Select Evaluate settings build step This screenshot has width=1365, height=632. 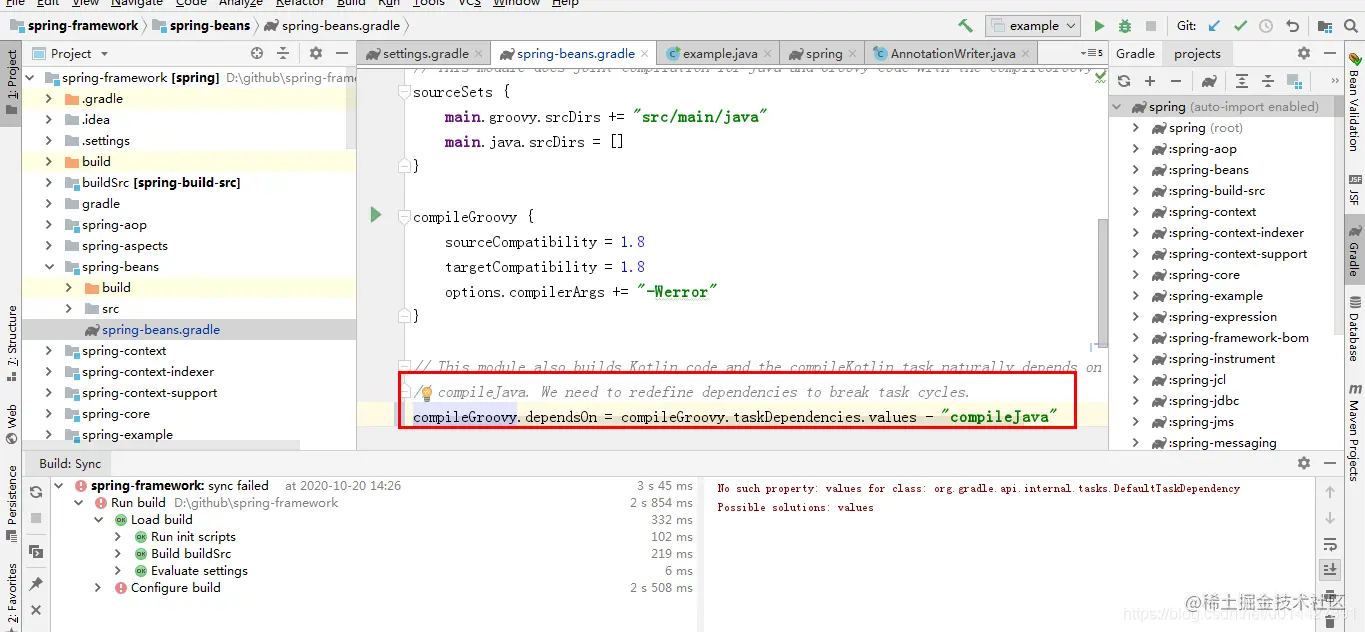(199, 571)
